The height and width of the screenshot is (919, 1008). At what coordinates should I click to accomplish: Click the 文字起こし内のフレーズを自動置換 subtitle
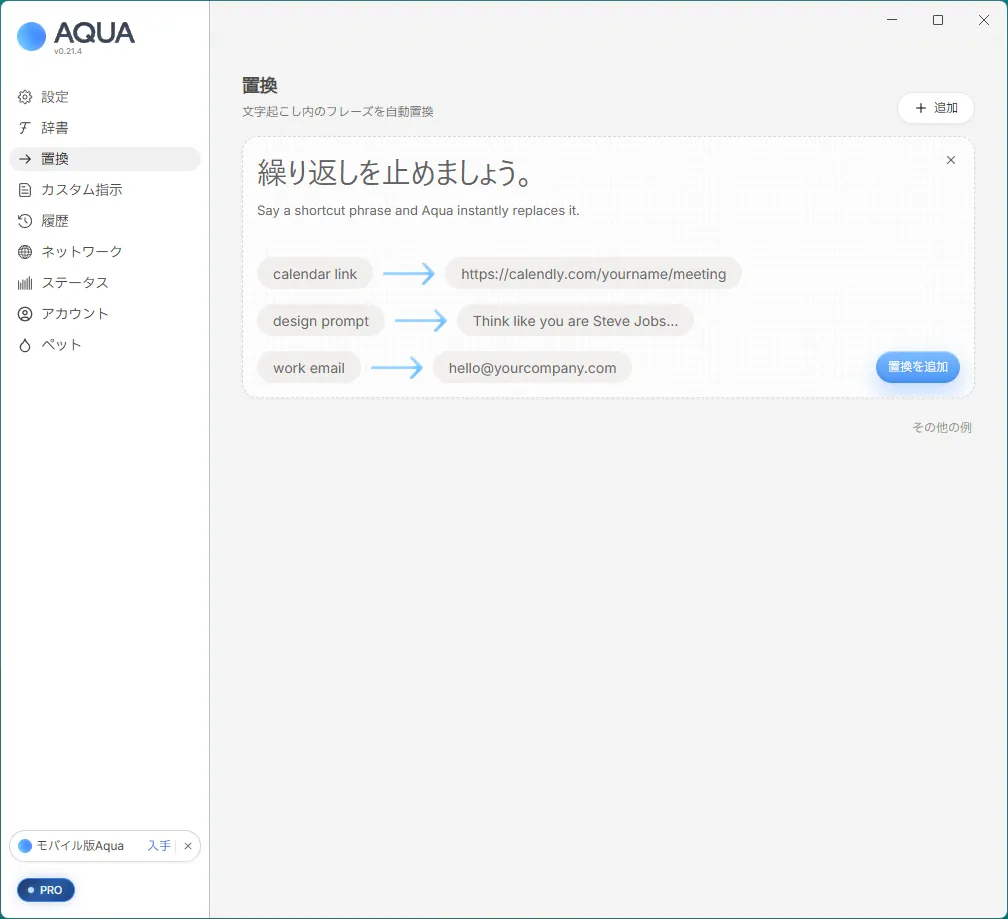point(338,112)
